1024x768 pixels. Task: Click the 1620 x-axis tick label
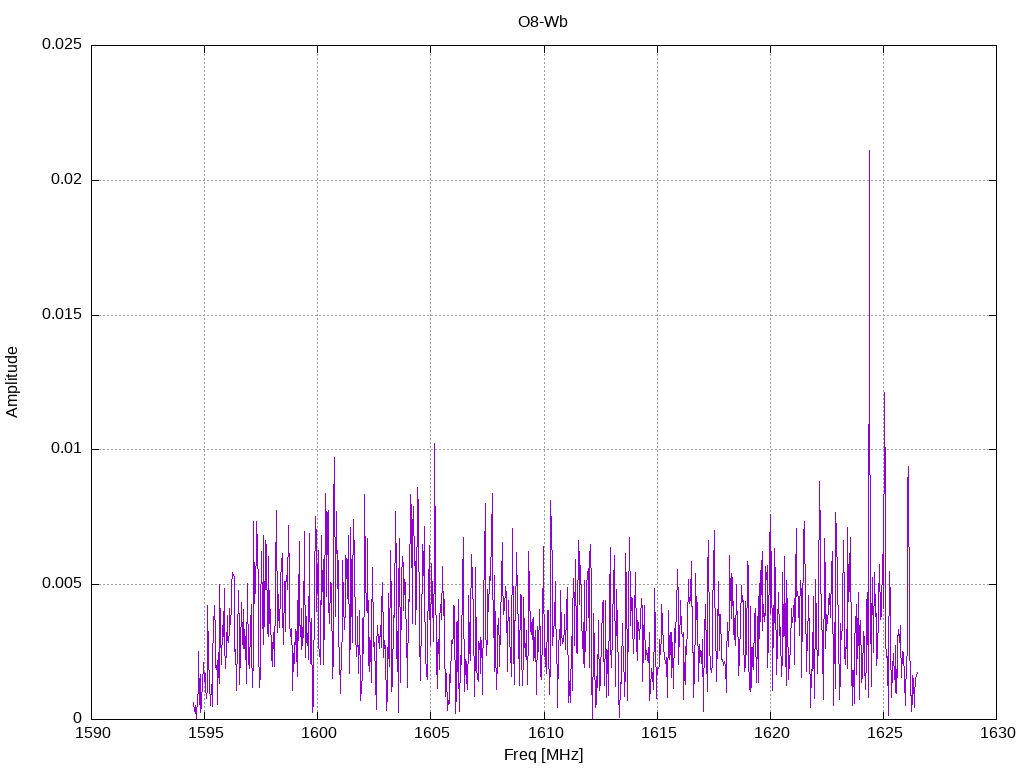click(771, 733)
